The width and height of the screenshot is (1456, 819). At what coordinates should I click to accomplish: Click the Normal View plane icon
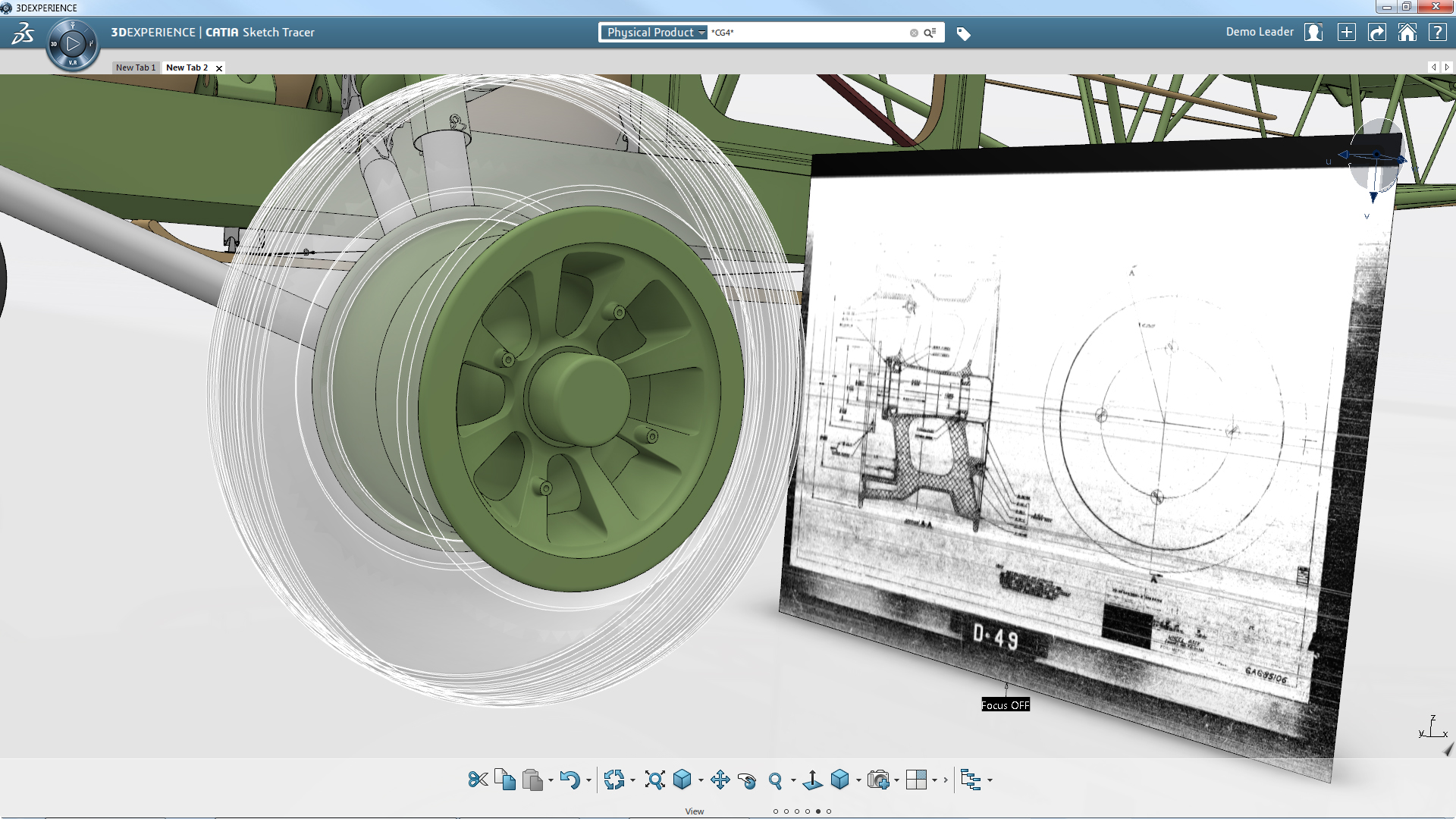pyautogui.click(x=812, y=780)
